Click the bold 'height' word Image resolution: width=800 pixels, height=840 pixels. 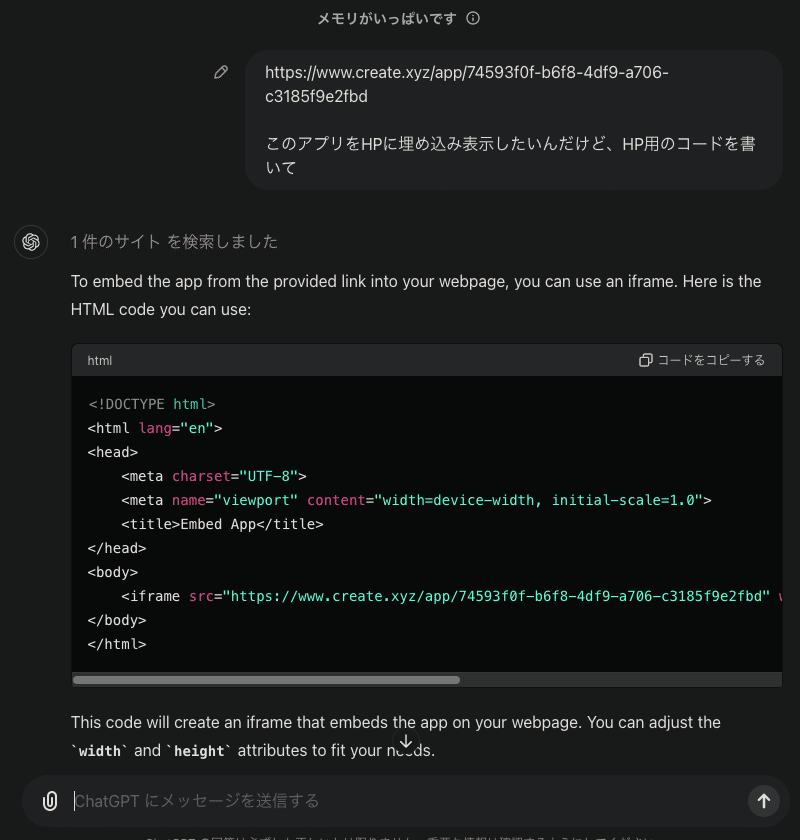pos(199,751)
